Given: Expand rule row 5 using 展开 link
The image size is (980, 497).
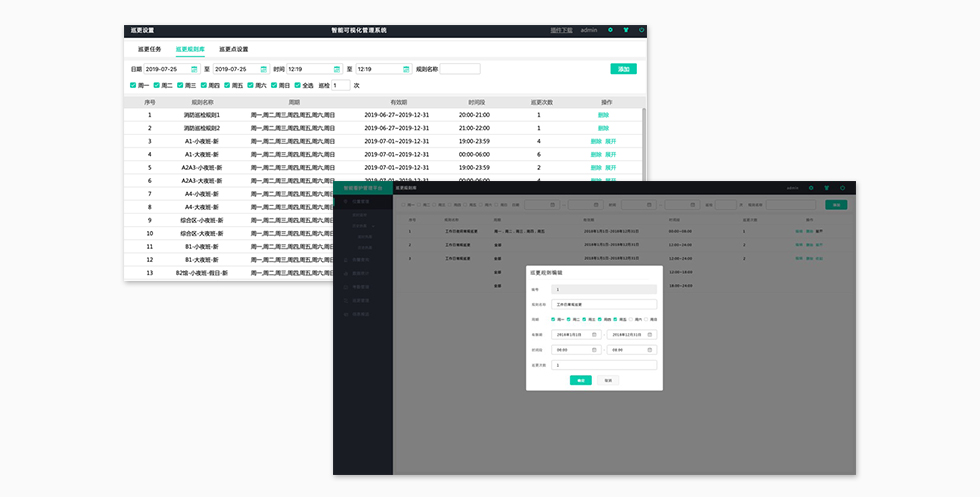Looking at the screenshot, I should click(610, 167).
